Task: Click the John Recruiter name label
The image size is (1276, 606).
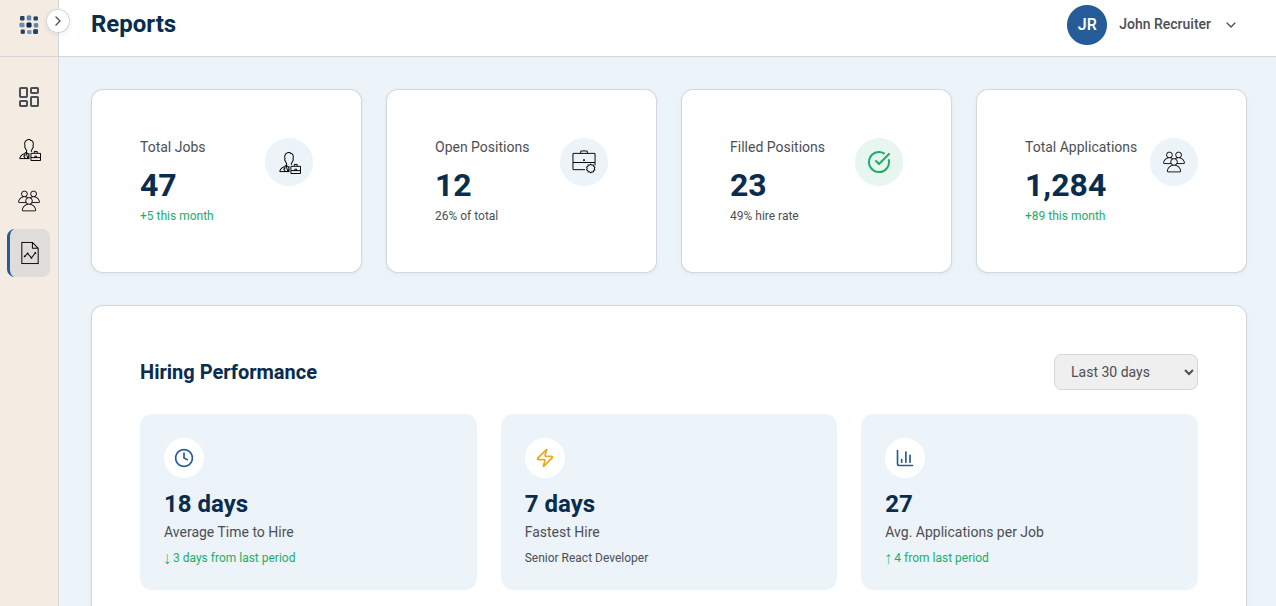Action: point(1165,24)
